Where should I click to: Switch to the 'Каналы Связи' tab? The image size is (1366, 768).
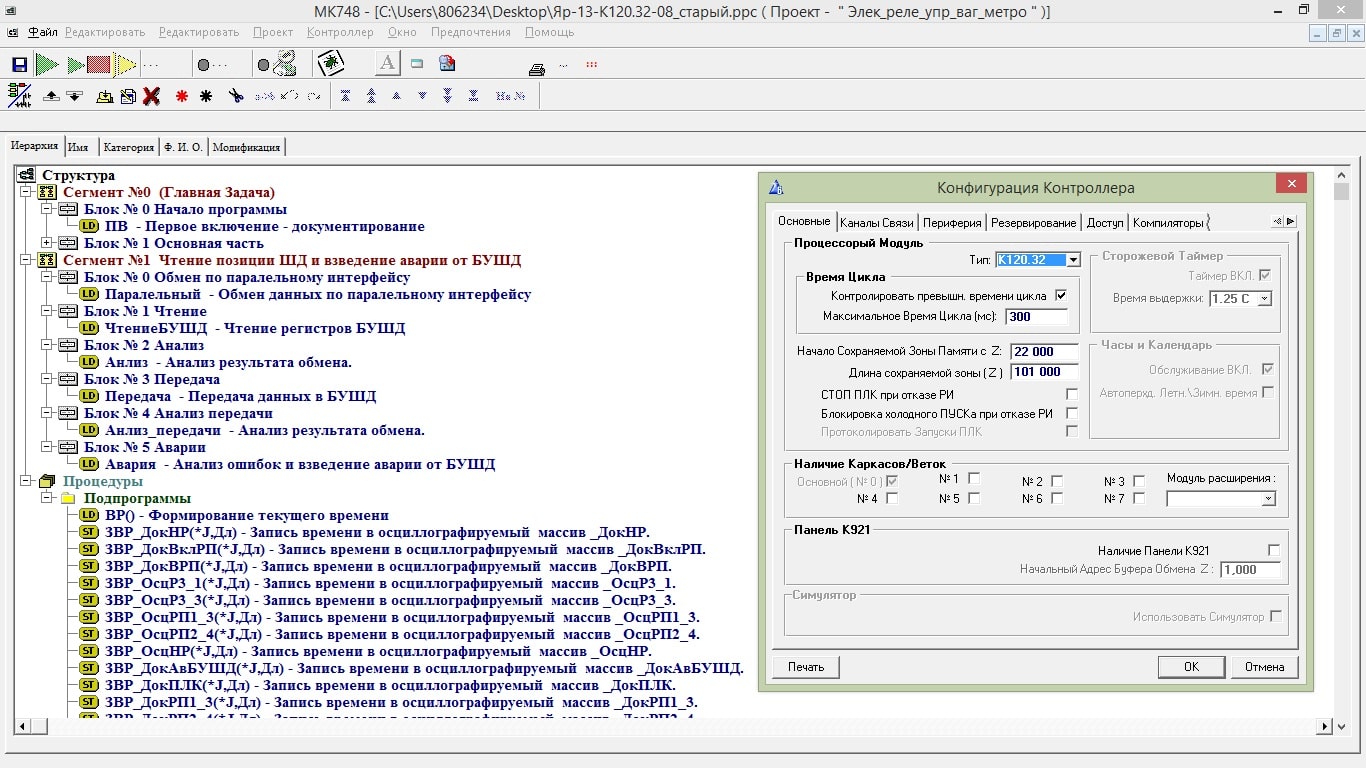(876, 222)
